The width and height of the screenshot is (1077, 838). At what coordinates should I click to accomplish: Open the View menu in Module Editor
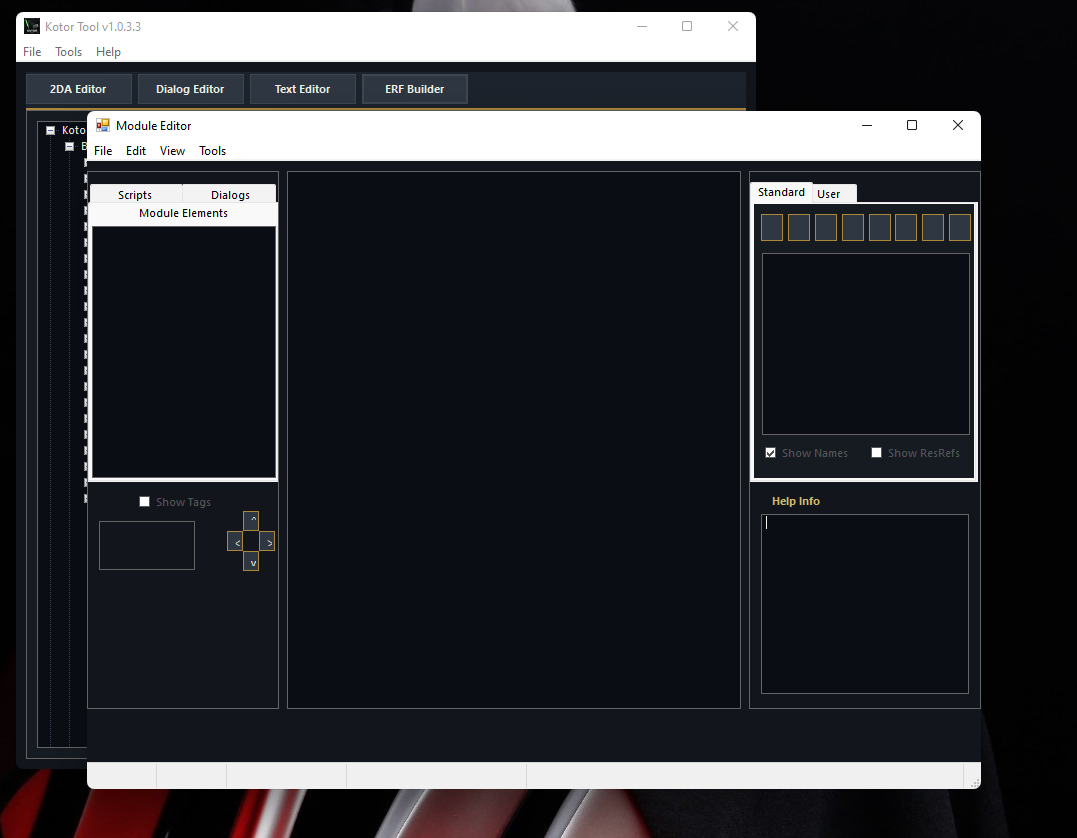(x=172, y=151)
